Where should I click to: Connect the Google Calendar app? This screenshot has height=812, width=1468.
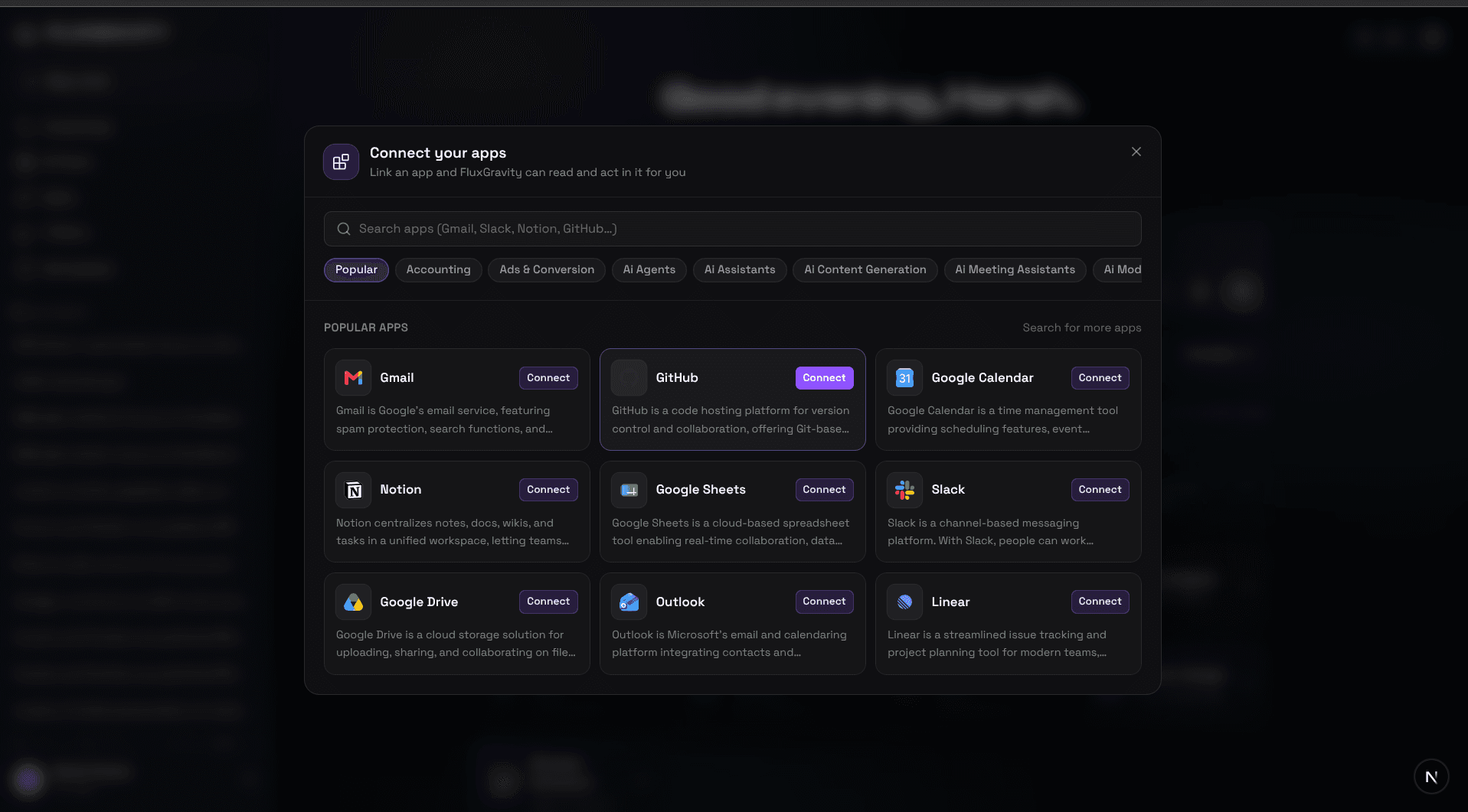pos(1100,378)
